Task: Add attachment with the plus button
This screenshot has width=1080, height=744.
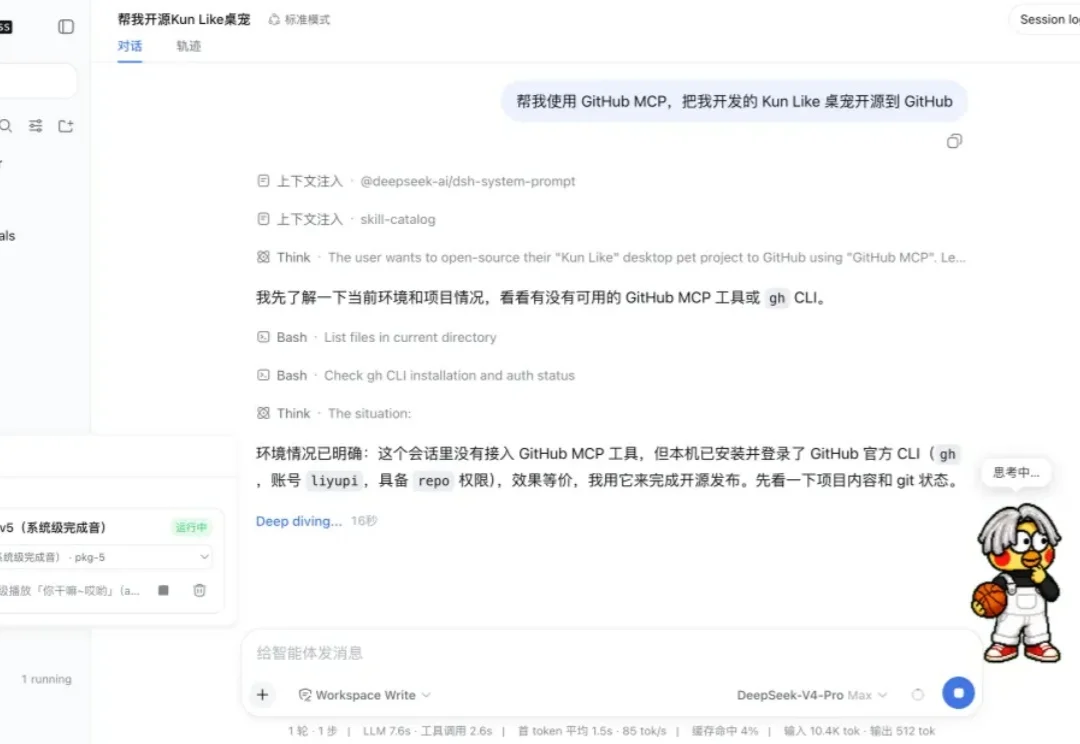Action: coord(262,694)
